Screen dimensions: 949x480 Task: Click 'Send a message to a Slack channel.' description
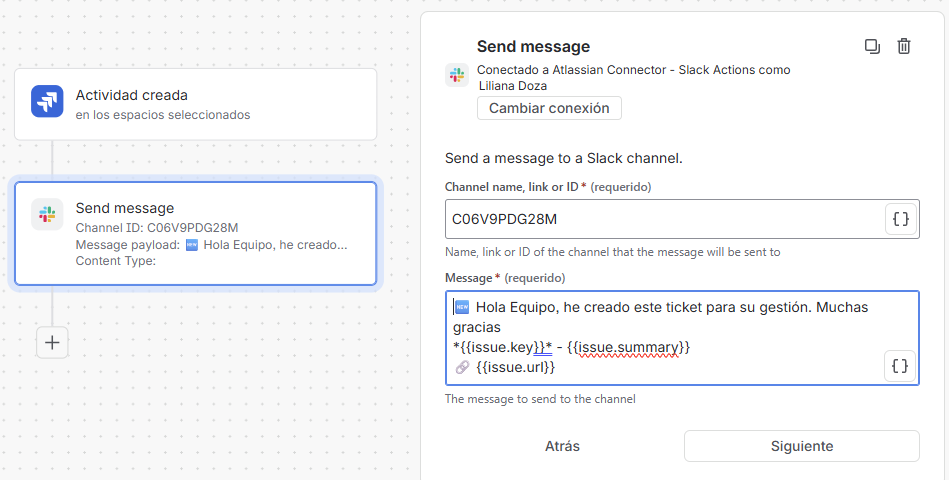click(563, 159)
